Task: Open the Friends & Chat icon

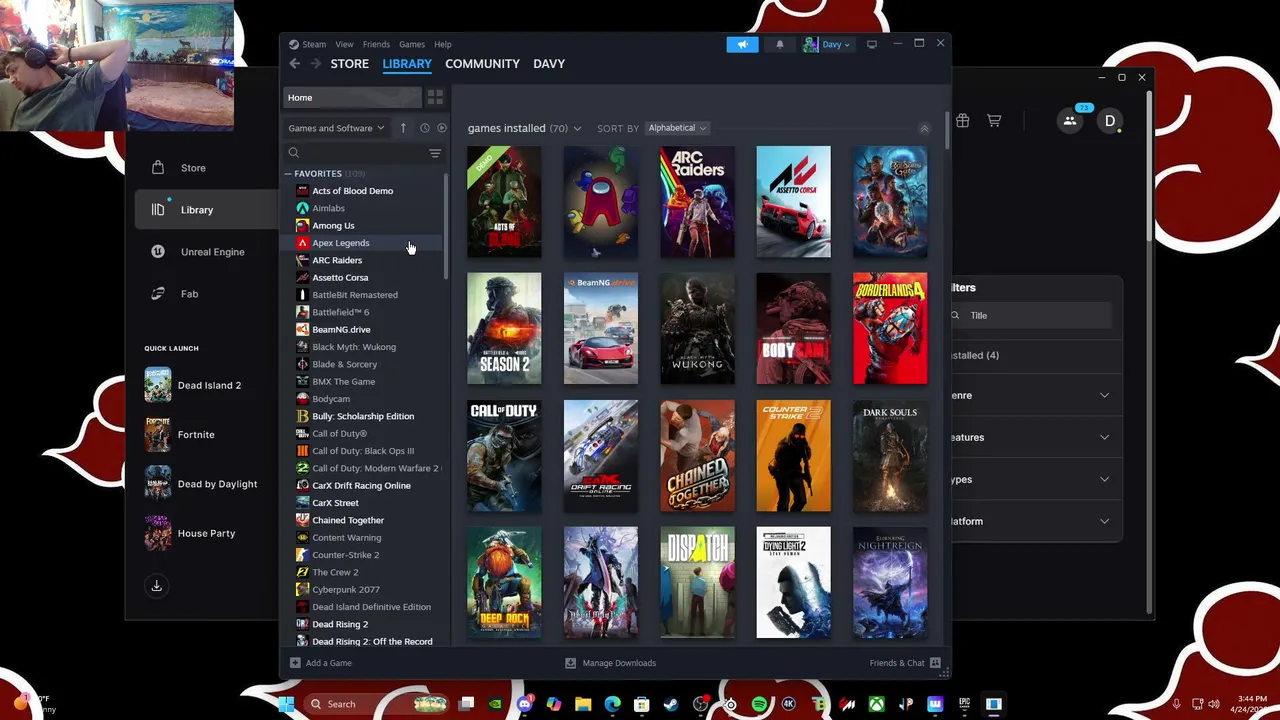Action: click(x=935, y=663)
